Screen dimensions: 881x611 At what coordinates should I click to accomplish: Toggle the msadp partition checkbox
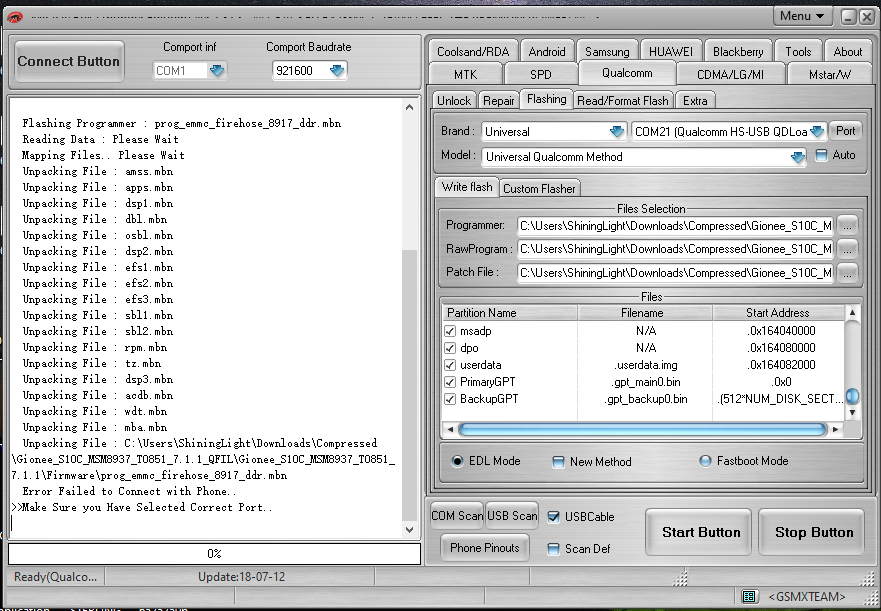[x=449, y=331]
